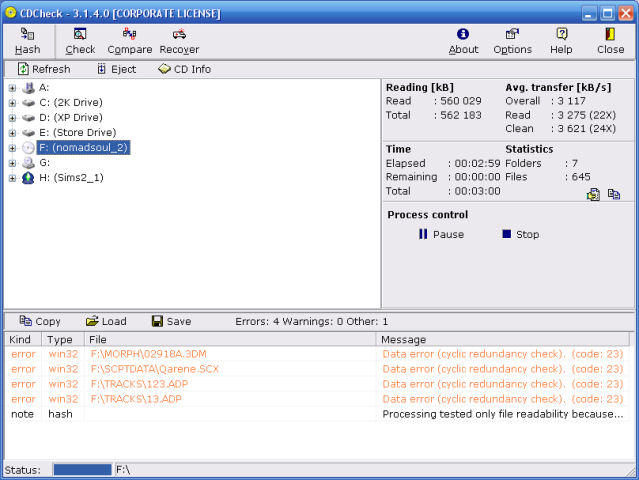Expand the G: drive node
639x480 pixels.
(12, 163)
